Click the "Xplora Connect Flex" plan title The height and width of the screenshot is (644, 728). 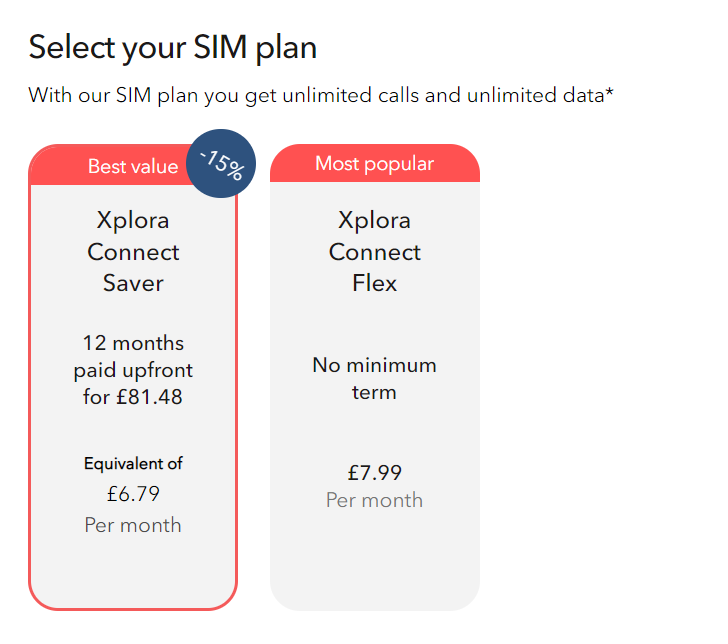pos(374,251)
